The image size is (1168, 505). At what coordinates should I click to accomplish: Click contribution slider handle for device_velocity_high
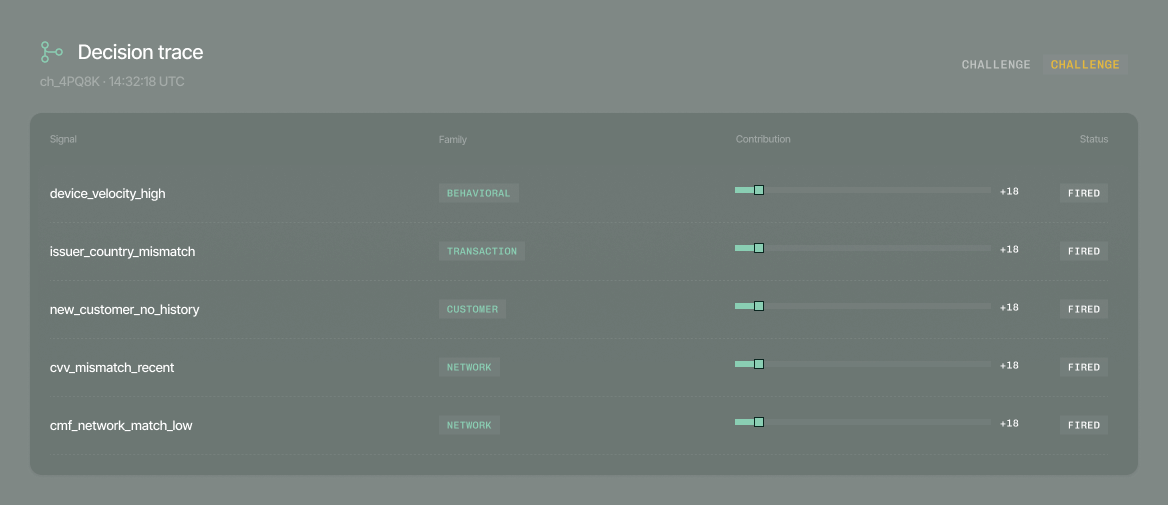759,190
